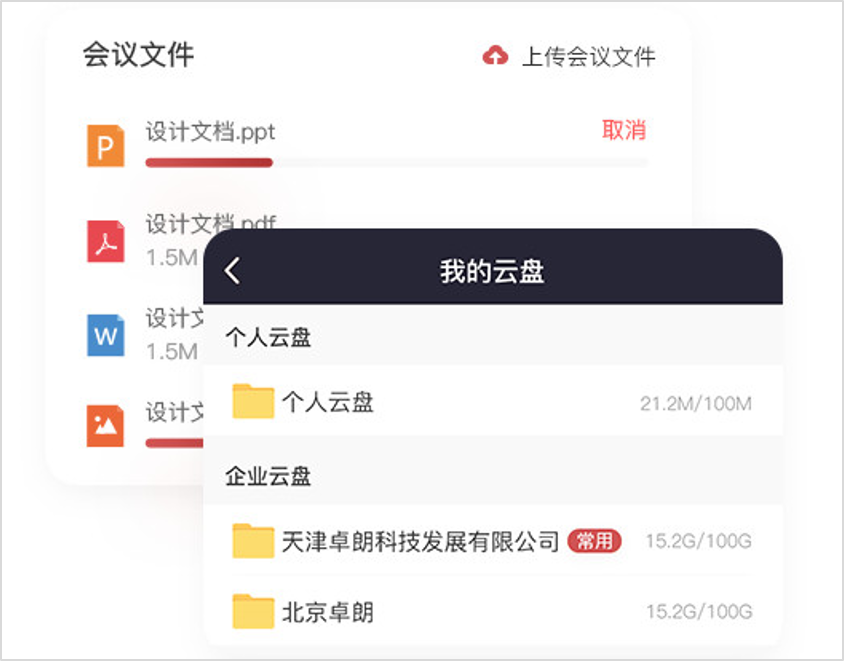Click the orange image file icon
Screen dimensions: 844x661
pyautogui.click(x=106, y=426)
